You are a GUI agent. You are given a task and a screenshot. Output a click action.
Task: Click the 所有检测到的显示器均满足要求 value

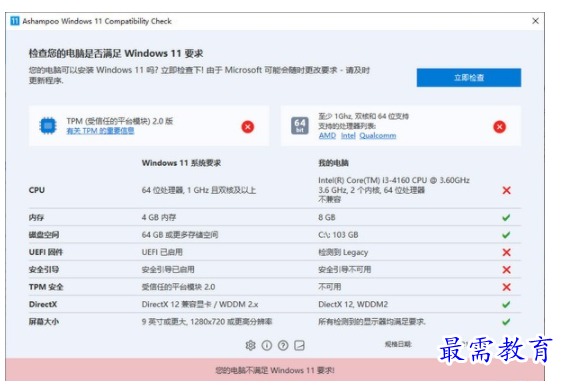(x=372, y=322)
